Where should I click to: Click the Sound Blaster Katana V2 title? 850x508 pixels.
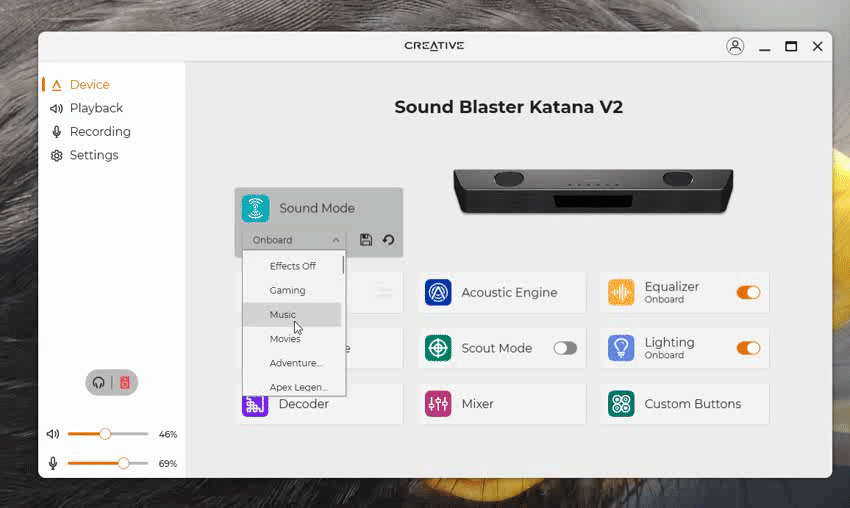(508, 107)
